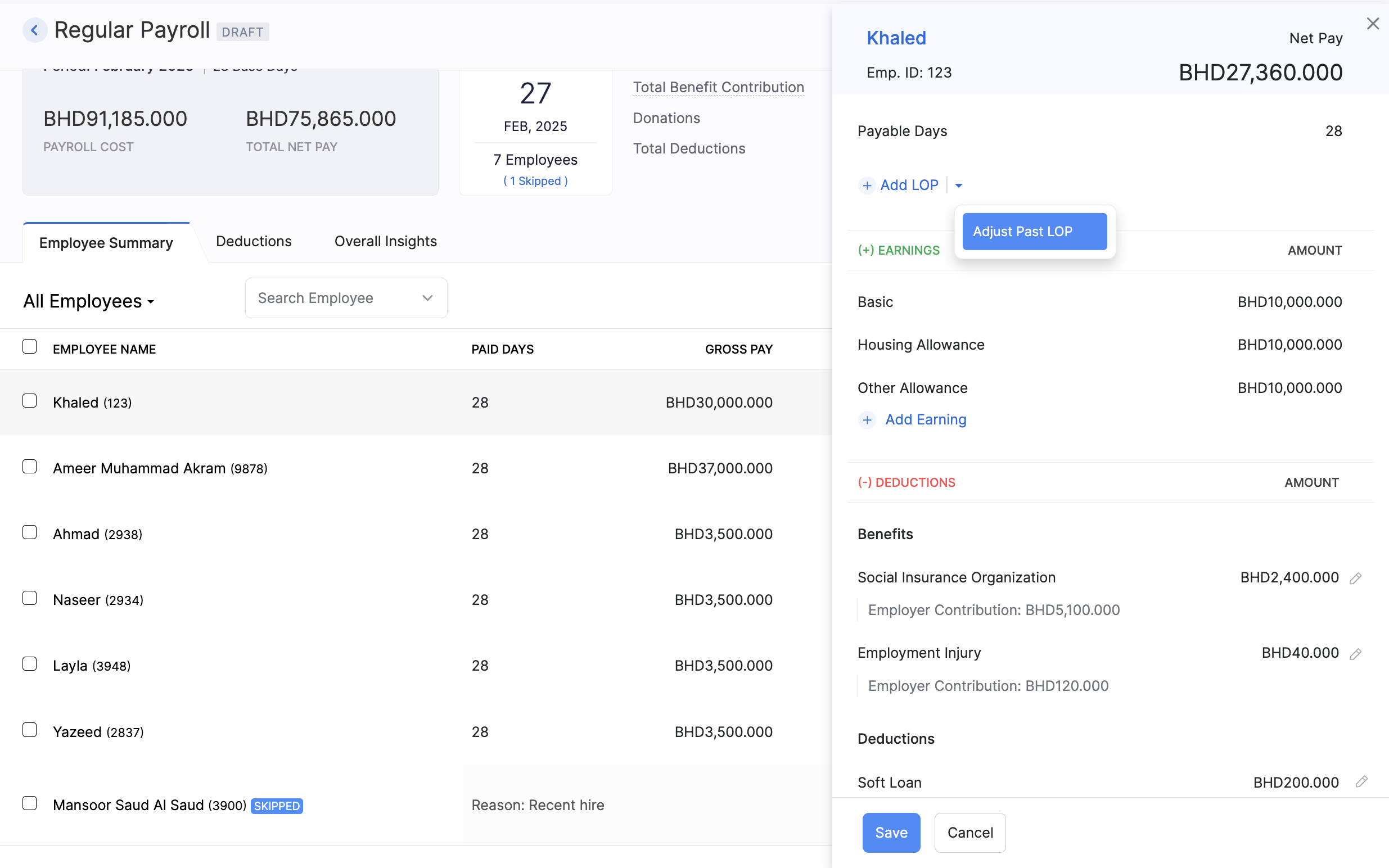Image resolution: width=1389 pixels, height=868 pixels.
Task: Toggle the select-all checkbox in the header
Action: [x=29, y=346]
